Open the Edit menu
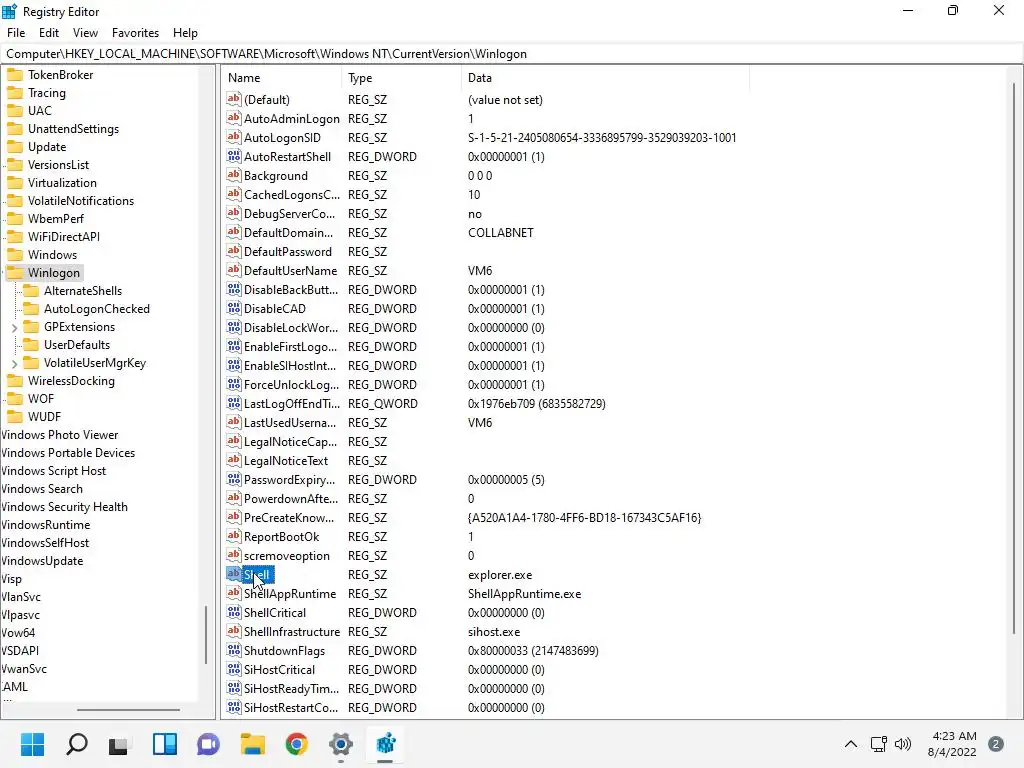Screen dimensions: 1024x768 coord(49,33)
